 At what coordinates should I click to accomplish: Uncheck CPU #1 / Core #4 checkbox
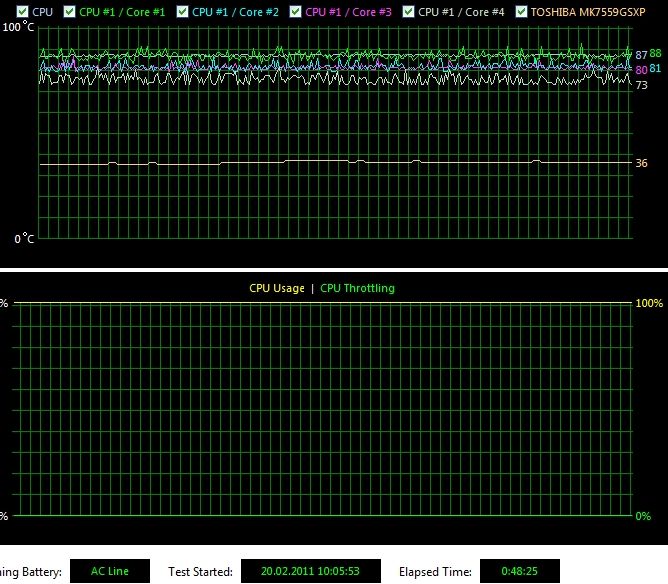tap(408, 12)
